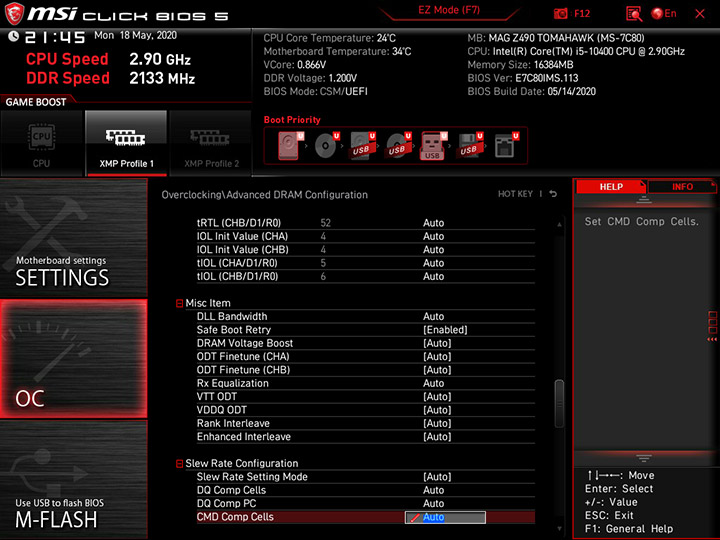Select the tIOL (CHA/D1/R0) row
Viewport: 720px width, 540px height.
coord(366,263)
